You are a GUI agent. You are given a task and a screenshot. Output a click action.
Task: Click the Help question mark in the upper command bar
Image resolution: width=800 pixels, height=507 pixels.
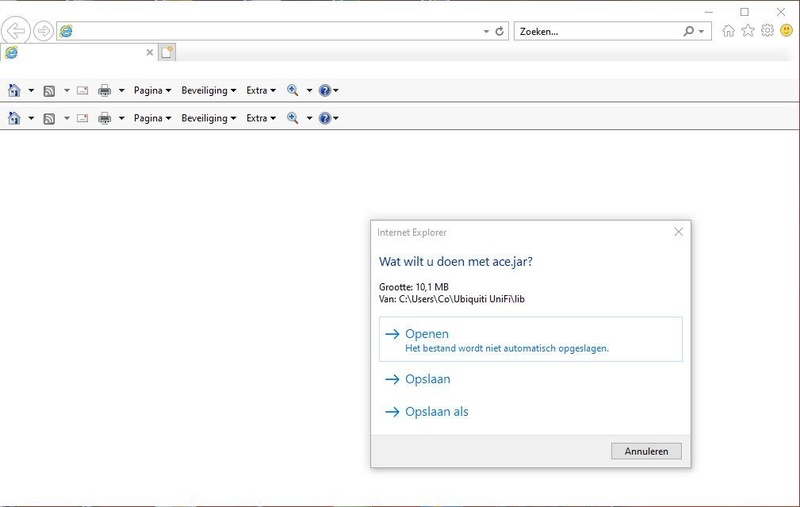click(325, 90)
